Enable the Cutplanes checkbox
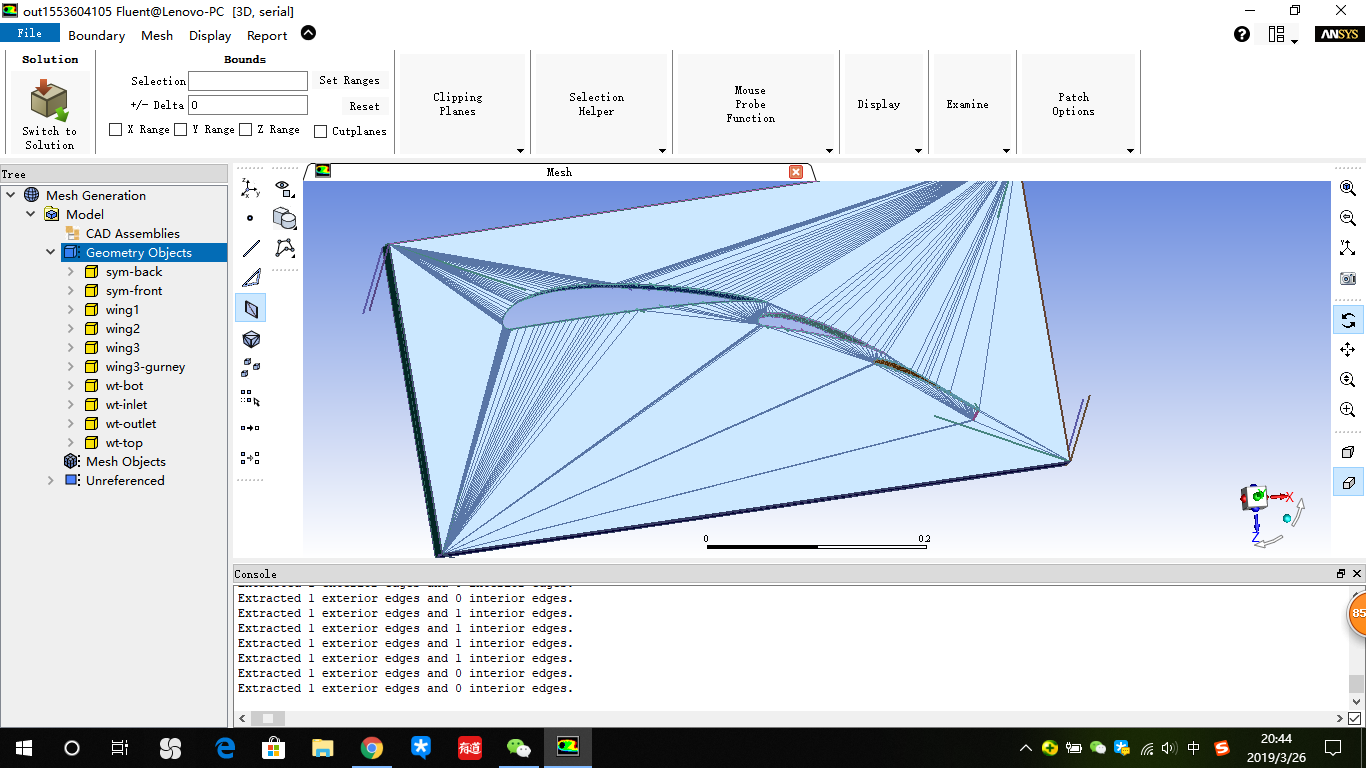This screenshot has height=768, width=1366. [x=322, y=131]
